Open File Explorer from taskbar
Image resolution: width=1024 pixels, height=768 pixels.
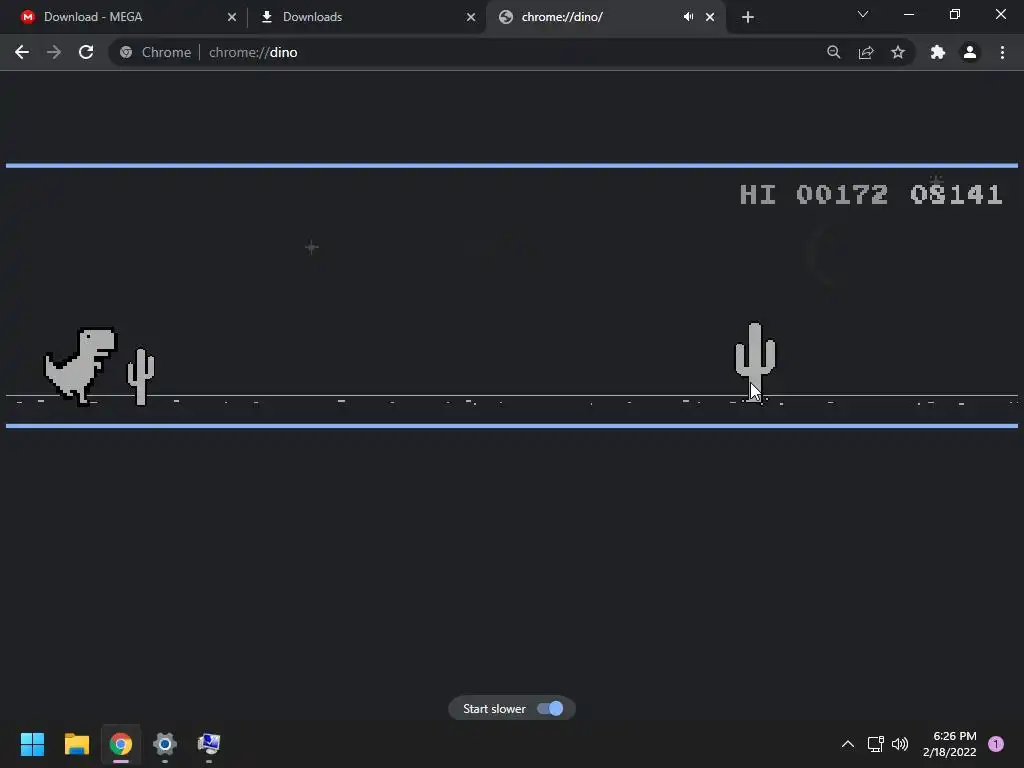coord(76,744)
